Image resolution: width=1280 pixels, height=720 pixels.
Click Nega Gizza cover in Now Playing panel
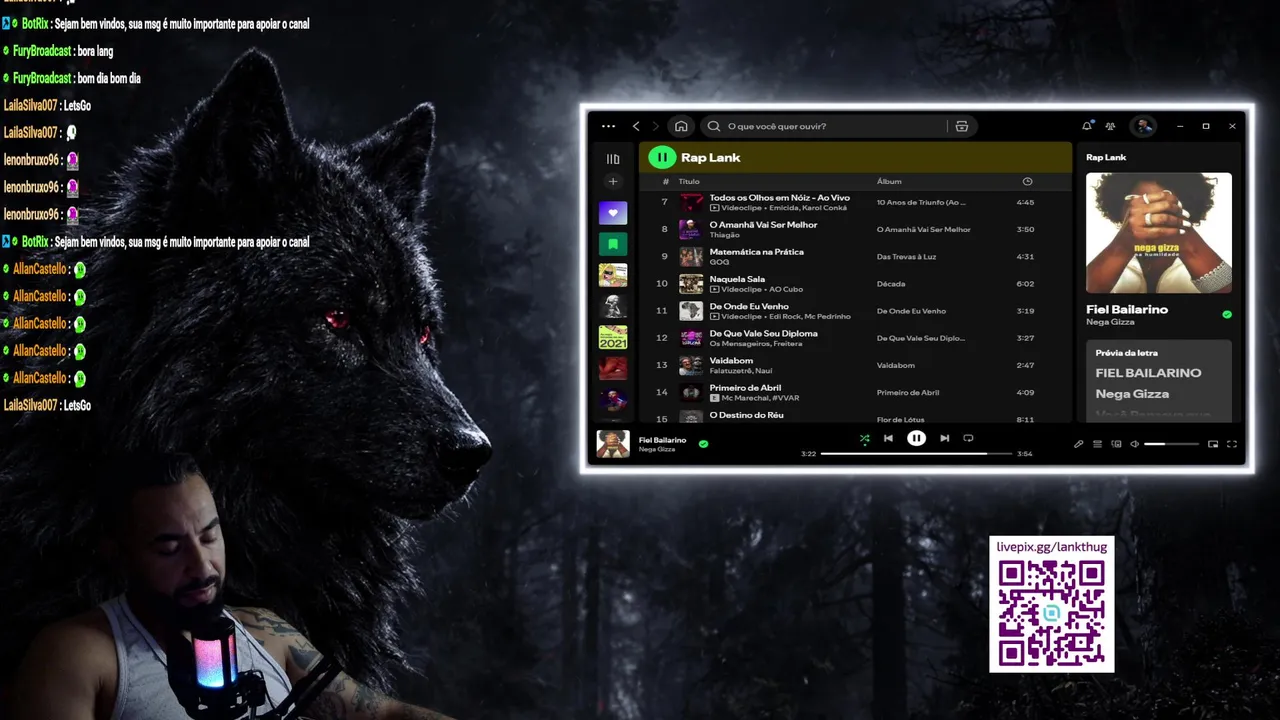(1159, 233)
